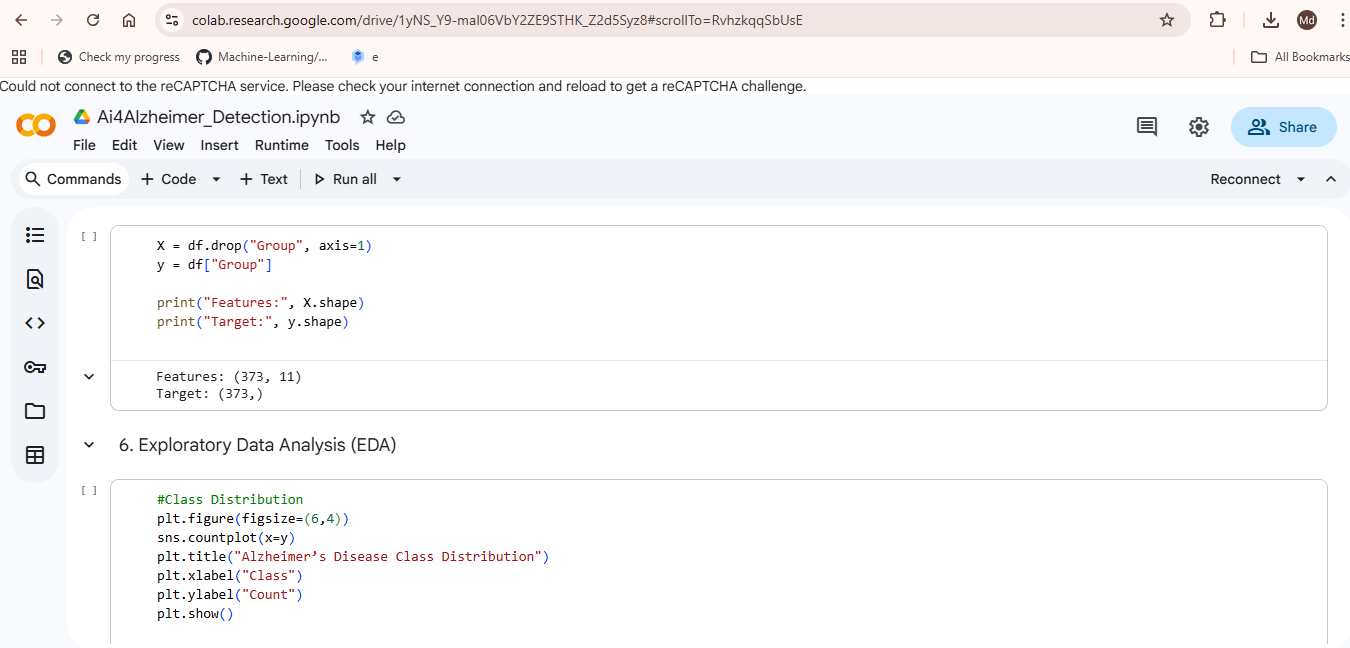1350x648 pixels.
Task: Click site info icon in address bar
Action: [x=171, y=20]
